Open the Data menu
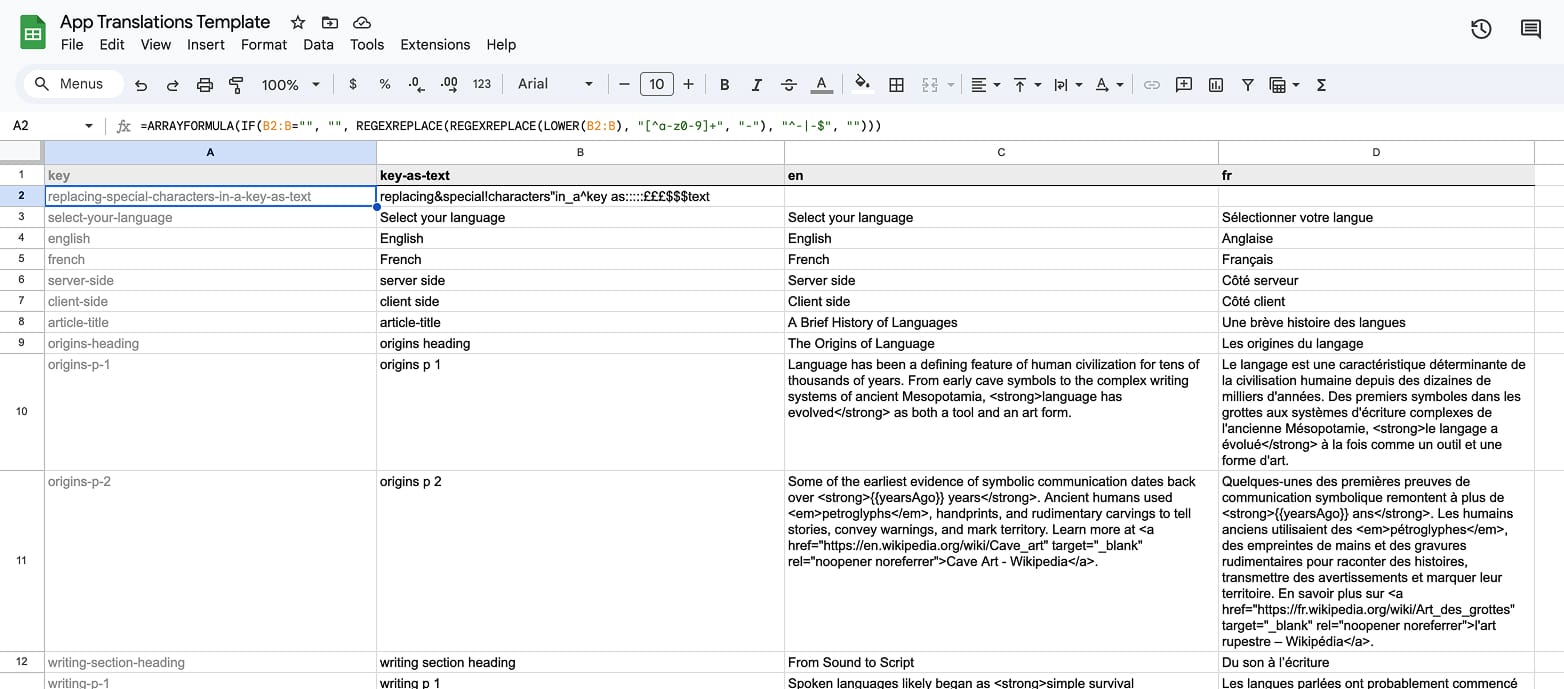The height and width of the screenshot is (689, 1564). (318, 45)
